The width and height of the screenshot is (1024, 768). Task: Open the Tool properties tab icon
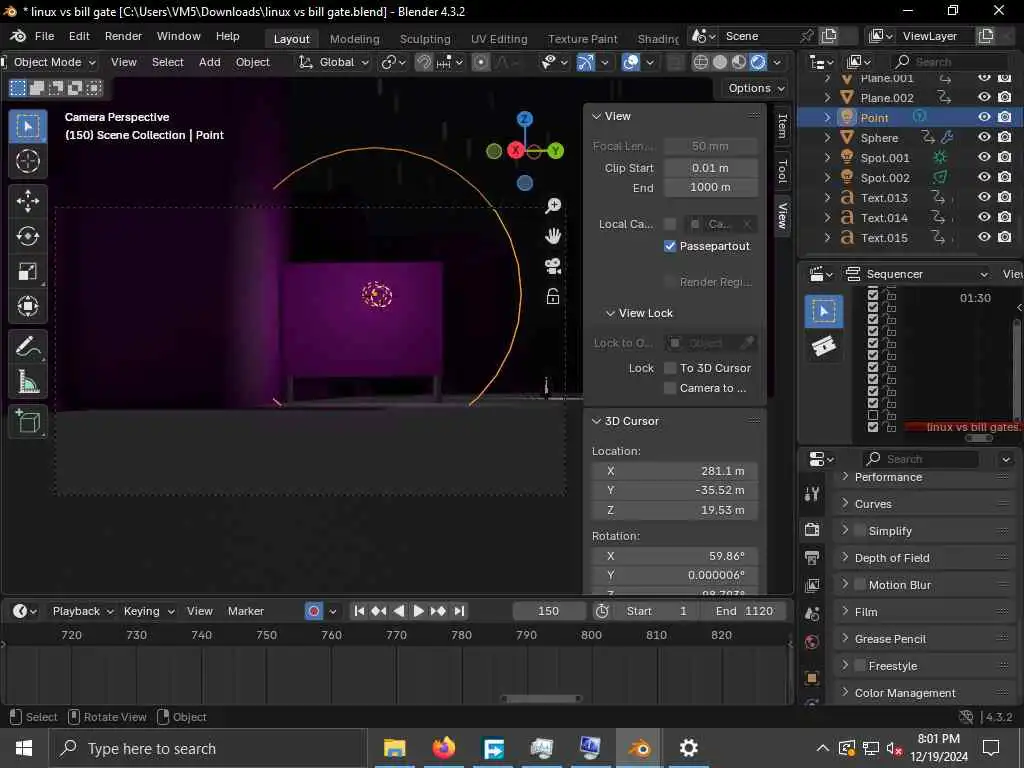click(x=812, y=494)
